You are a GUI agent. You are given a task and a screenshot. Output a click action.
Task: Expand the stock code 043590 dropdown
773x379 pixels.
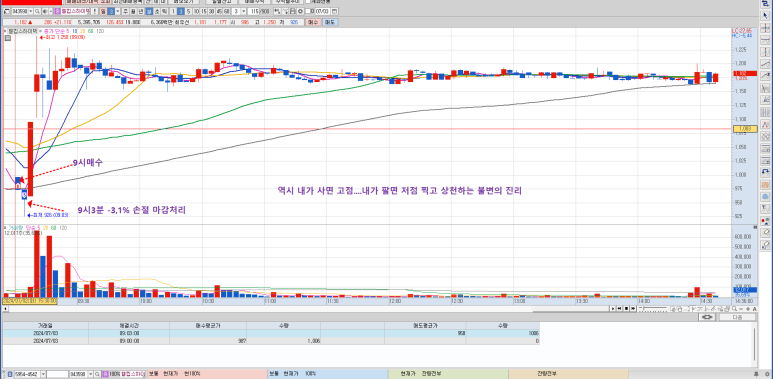pos(31,11)
